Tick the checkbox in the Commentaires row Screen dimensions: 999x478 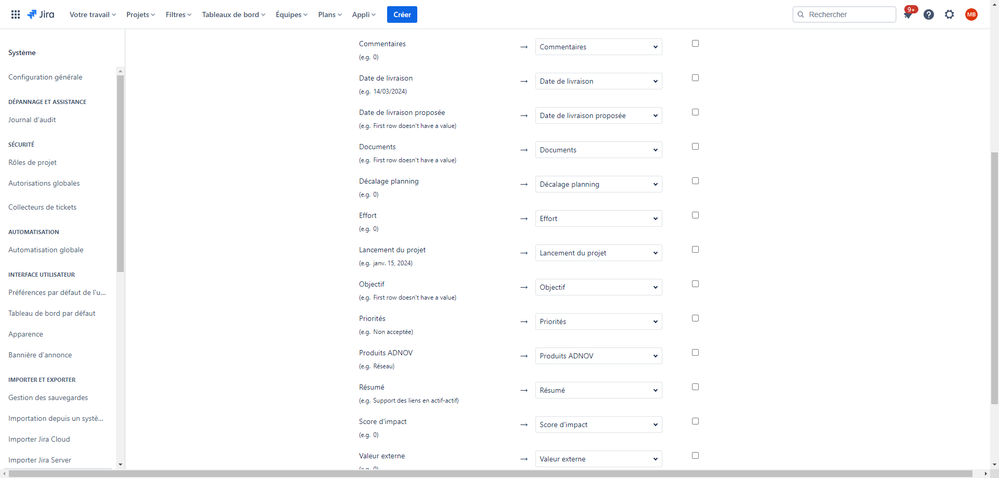(695, 43)
